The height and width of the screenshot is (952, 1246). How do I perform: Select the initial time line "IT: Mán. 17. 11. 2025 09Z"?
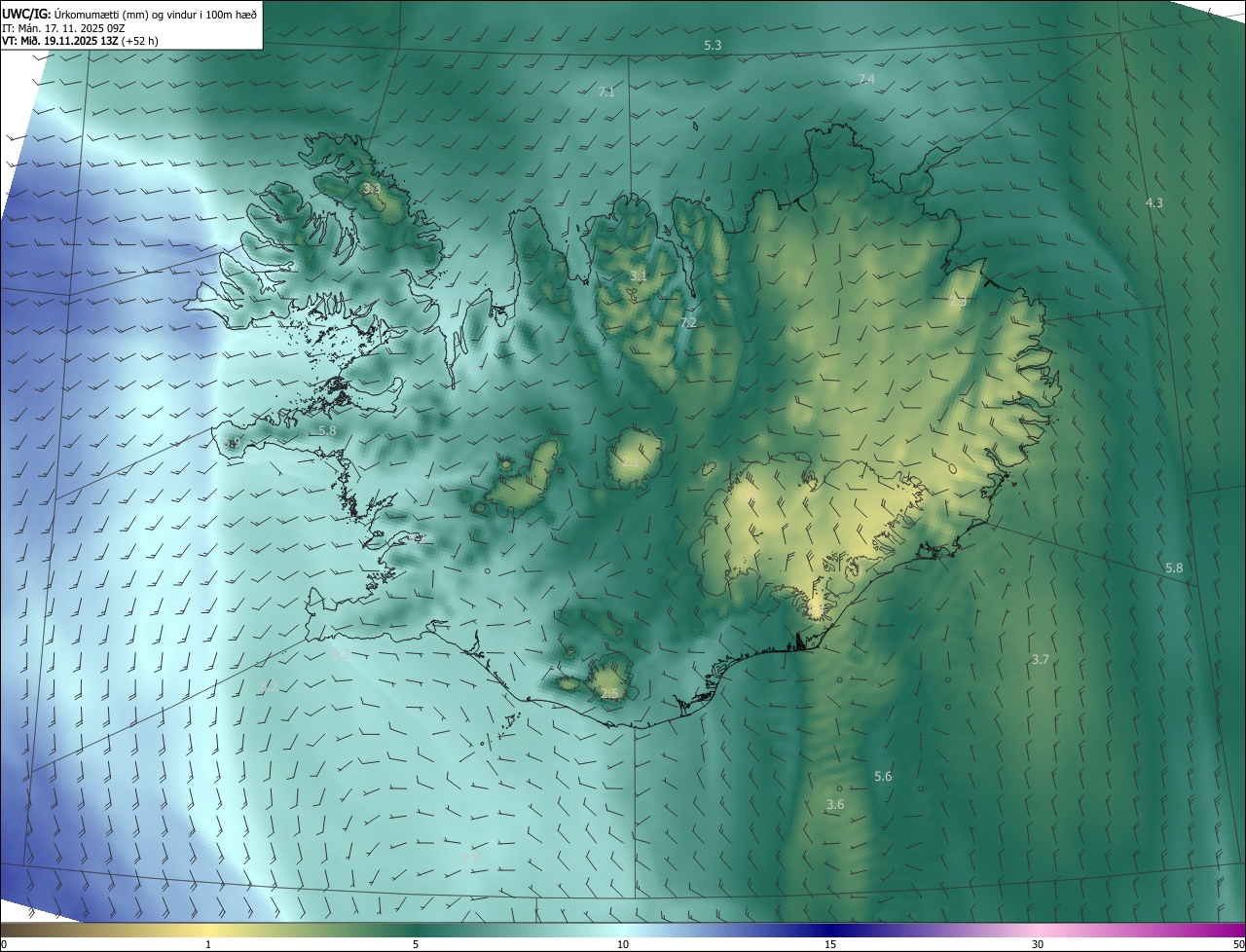tap(62, 28)
